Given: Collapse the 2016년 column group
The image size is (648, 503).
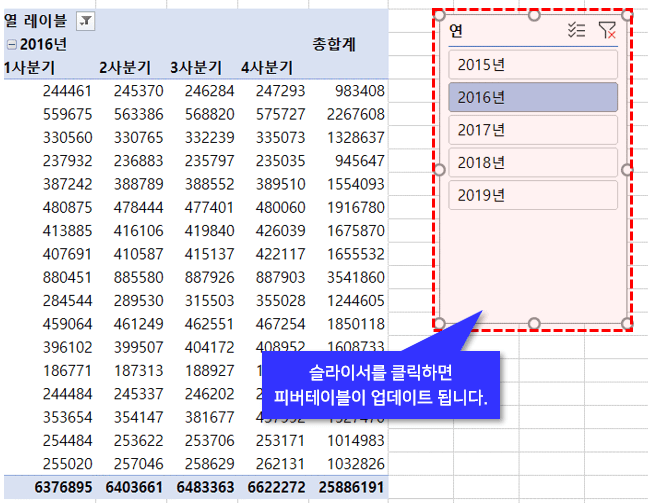Looking at the screenshot, I should tap(12, 44).
